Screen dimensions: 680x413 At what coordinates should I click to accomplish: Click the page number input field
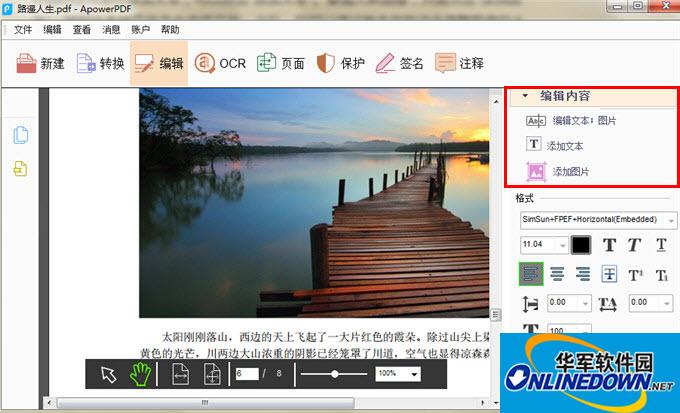tap(247, 374)
